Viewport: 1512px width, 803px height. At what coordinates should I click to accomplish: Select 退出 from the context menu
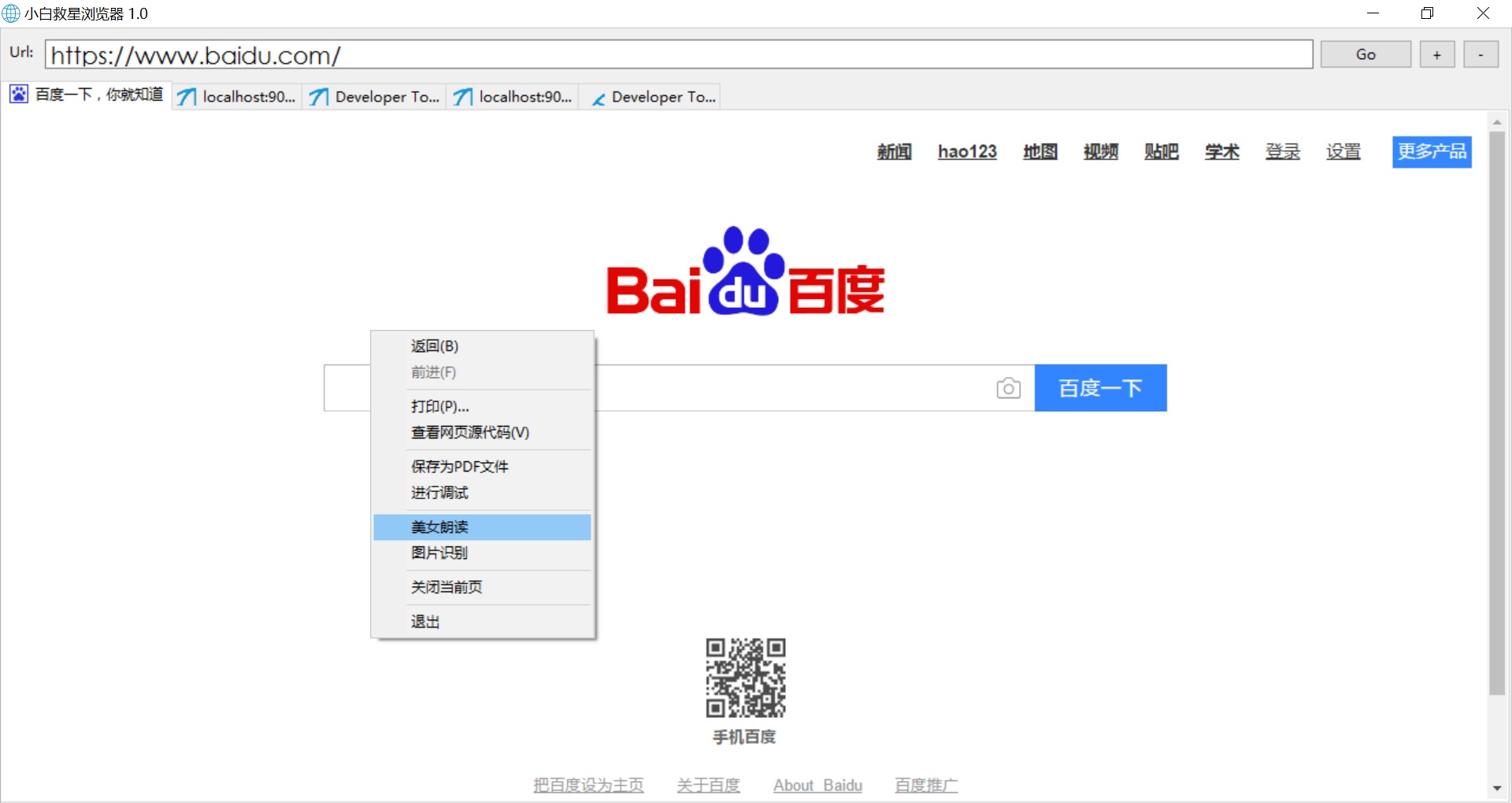[x=482, y=621]
